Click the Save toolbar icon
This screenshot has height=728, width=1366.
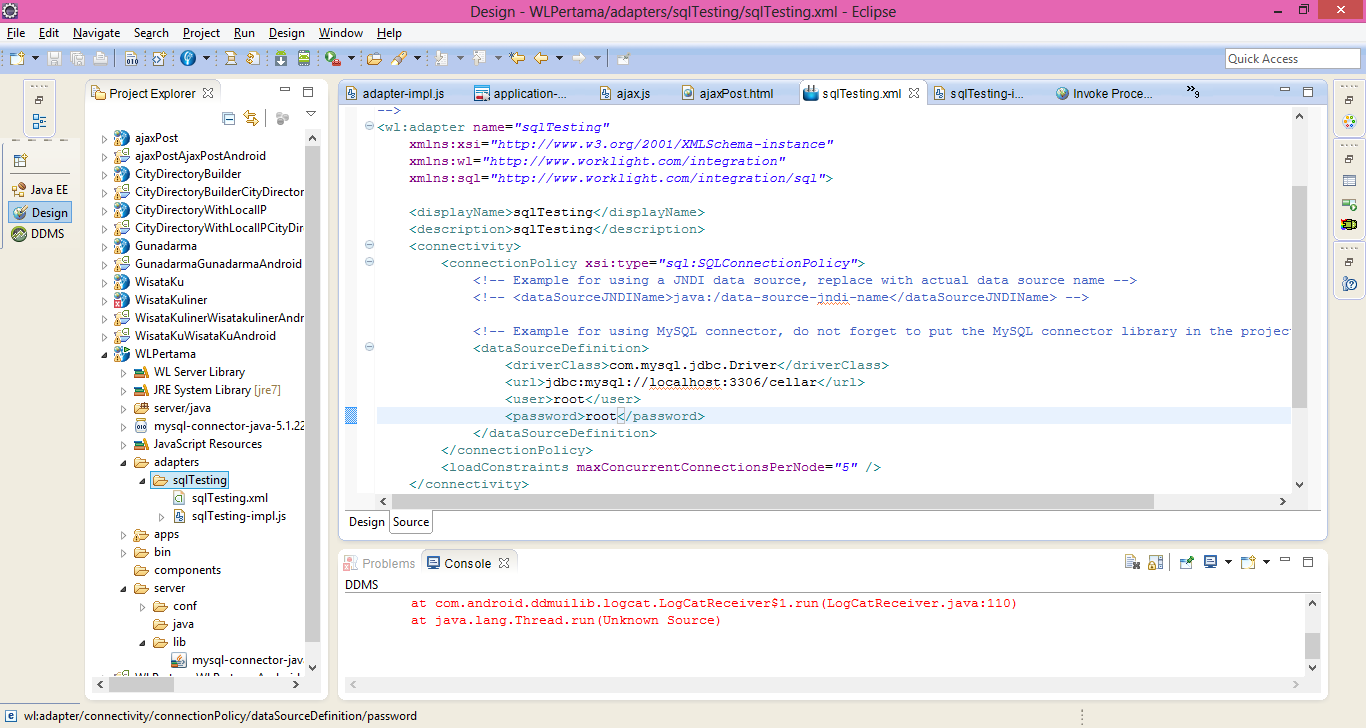[54, 58]
